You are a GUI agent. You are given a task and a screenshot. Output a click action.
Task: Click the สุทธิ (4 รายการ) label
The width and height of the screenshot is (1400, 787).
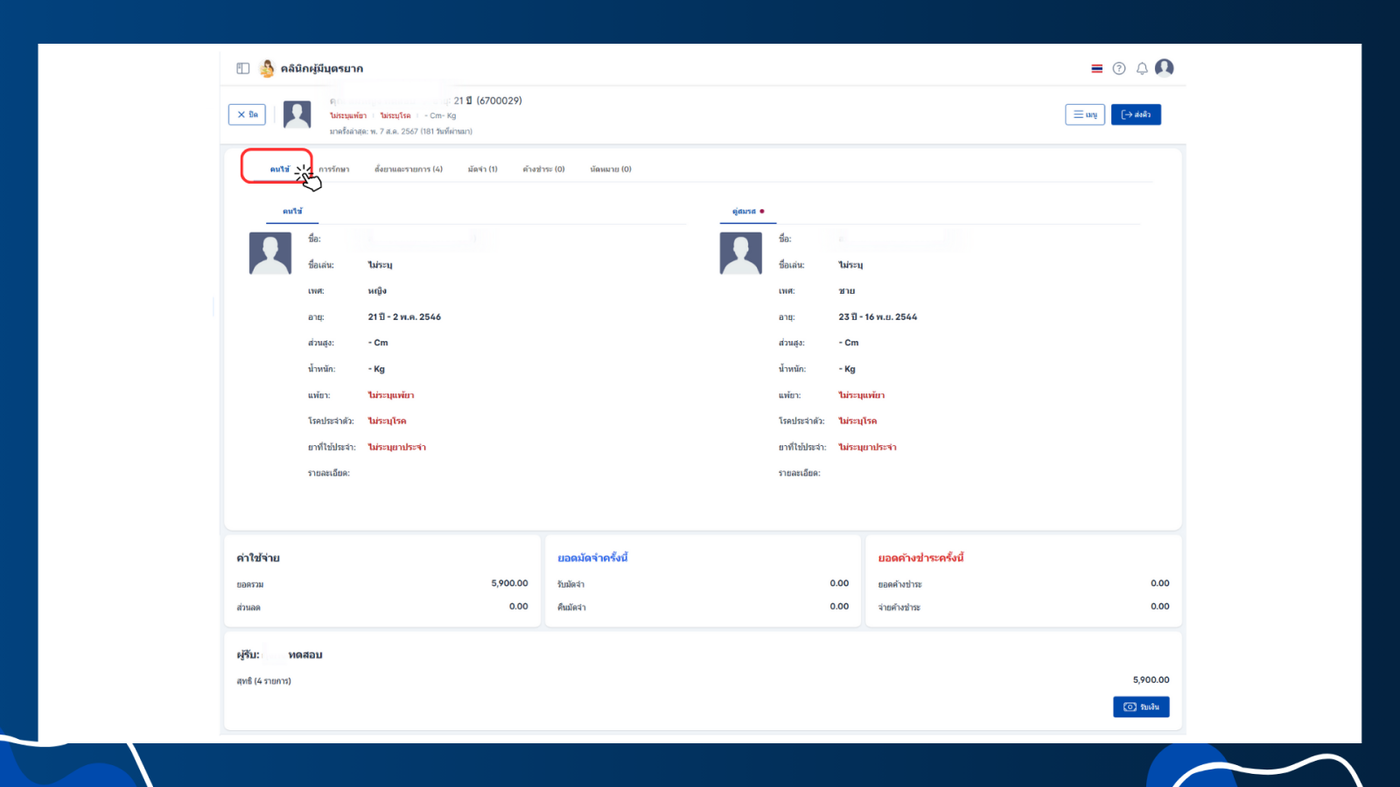[264, 681]
